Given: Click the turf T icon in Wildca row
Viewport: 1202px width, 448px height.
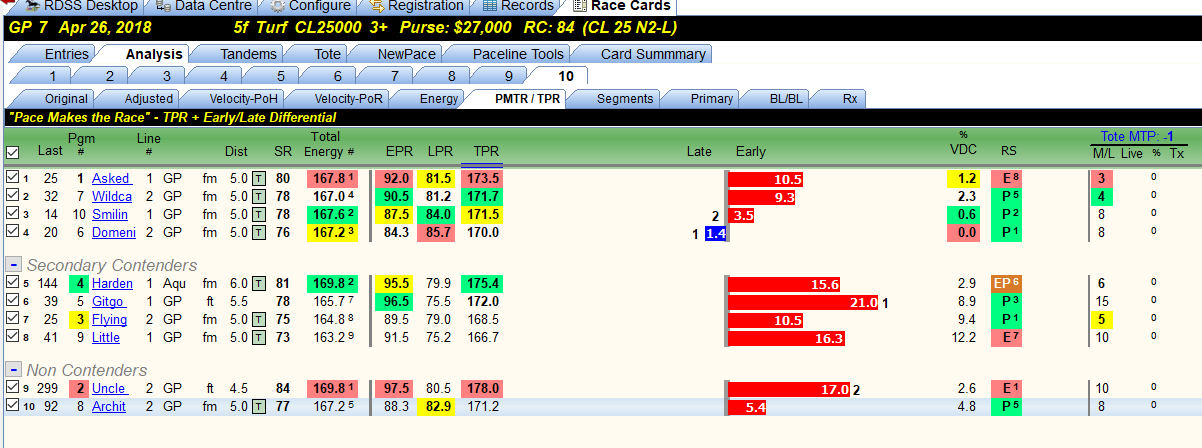Looking at the screenshot, I should [x=259, y=196].
